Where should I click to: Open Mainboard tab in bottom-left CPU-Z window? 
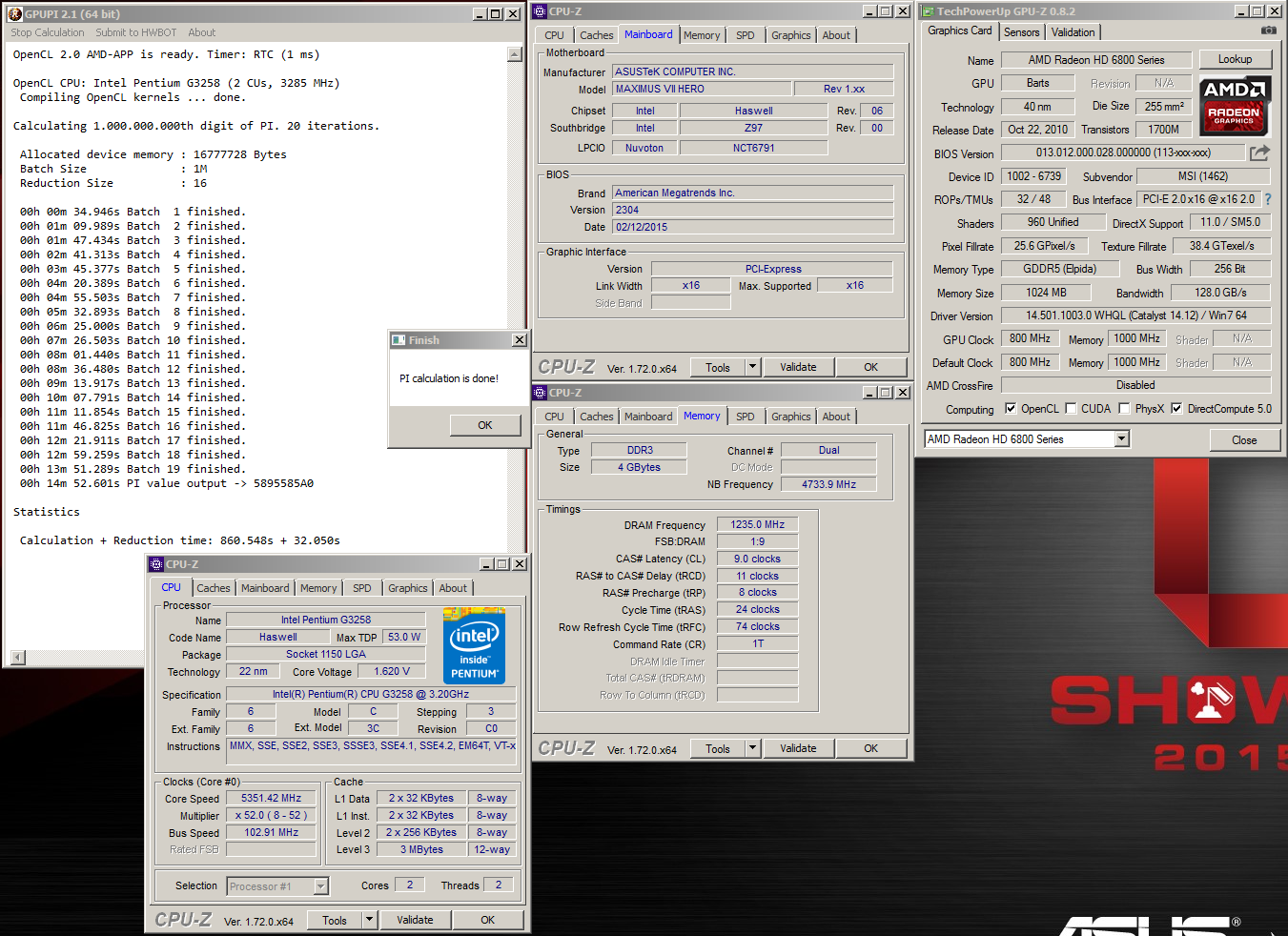coord(265,588)
